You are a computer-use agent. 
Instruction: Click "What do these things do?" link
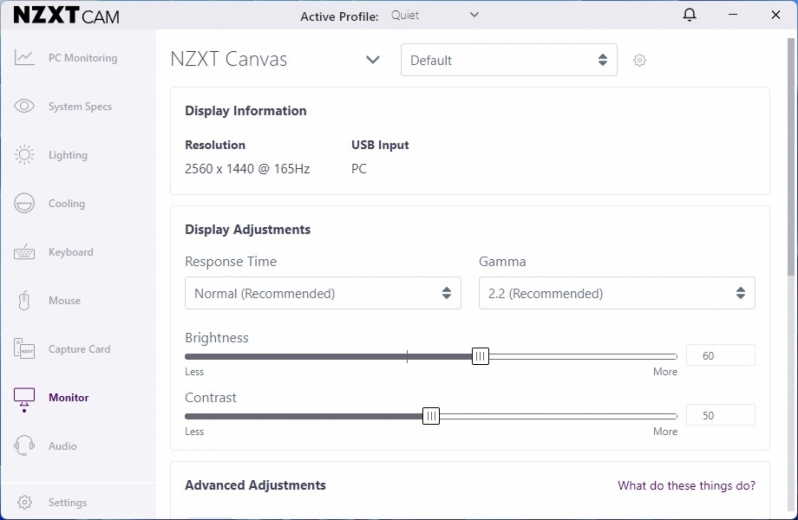(687, 485)
